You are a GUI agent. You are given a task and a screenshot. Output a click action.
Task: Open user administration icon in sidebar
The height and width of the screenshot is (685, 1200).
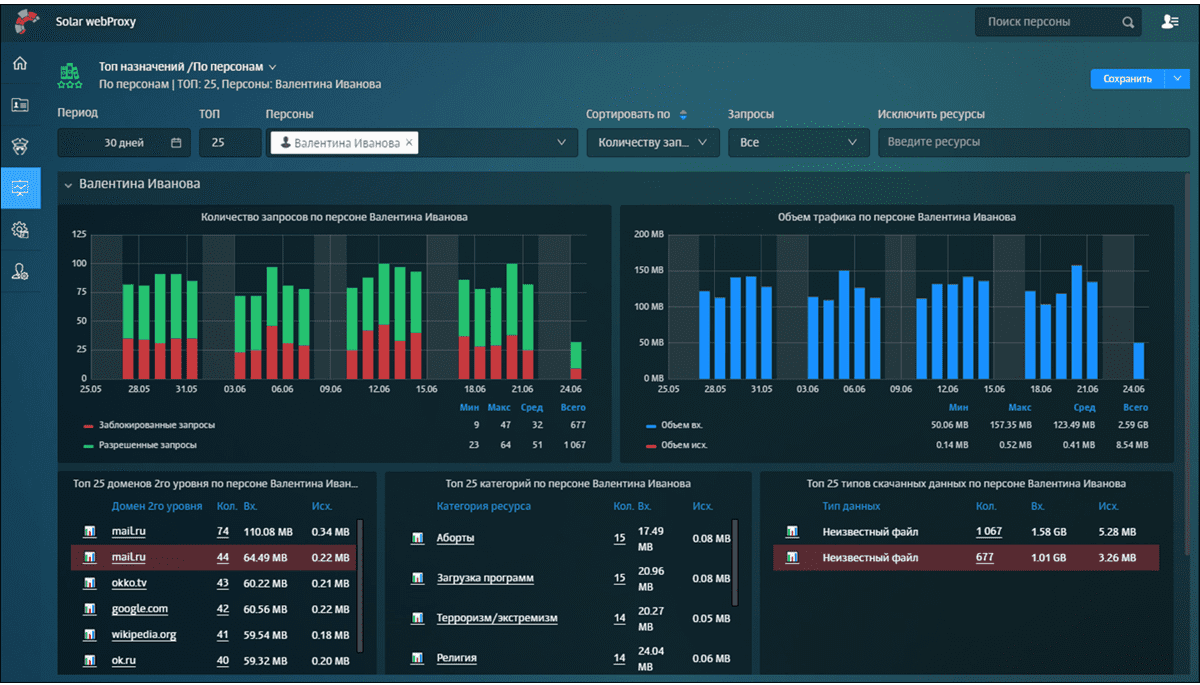19,271
